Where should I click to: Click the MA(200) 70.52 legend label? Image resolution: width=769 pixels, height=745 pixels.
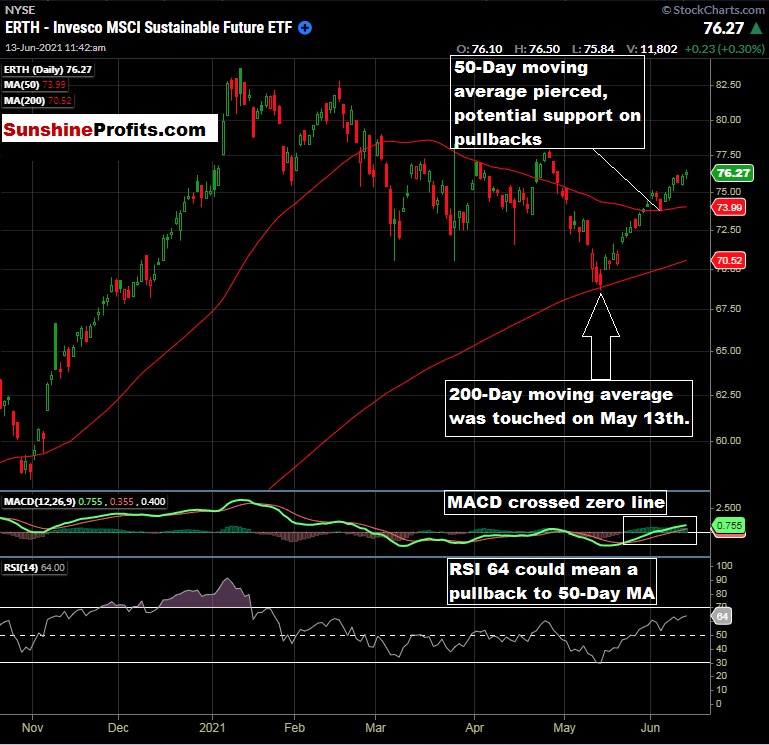(37, 101)
